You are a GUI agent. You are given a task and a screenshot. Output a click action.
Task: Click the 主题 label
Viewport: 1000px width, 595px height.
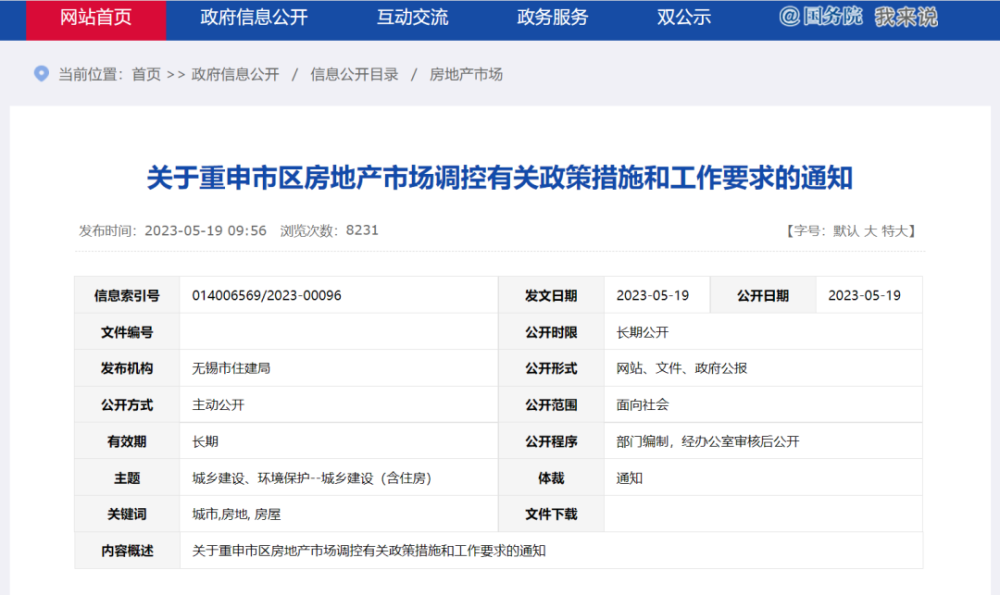coord(127,478)
